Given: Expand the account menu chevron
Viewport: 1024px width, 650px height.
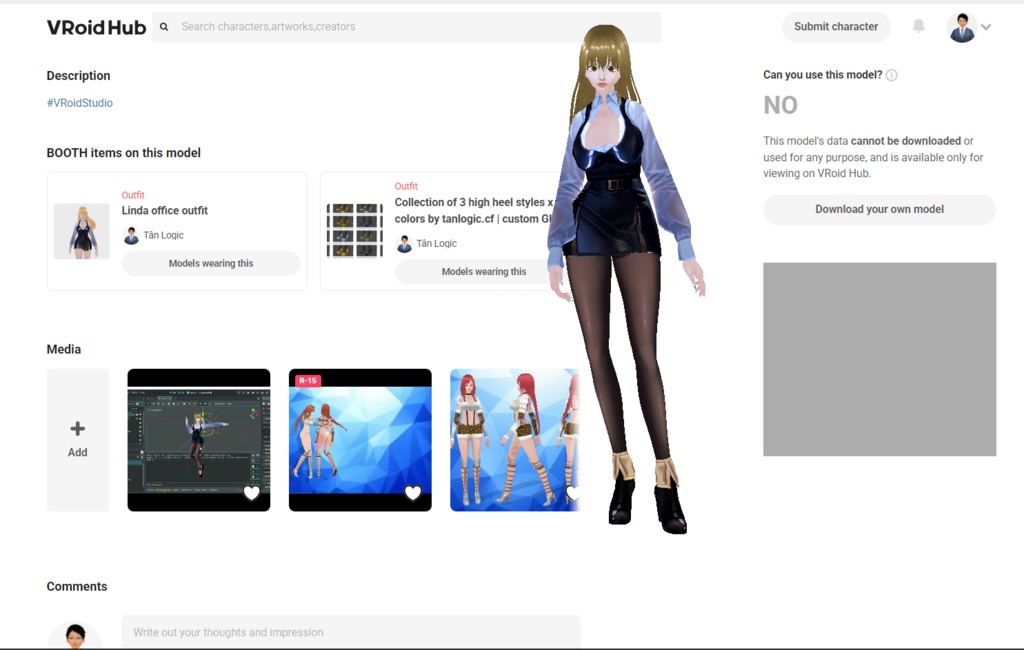Looking at the screenshot, I should 986,27.
